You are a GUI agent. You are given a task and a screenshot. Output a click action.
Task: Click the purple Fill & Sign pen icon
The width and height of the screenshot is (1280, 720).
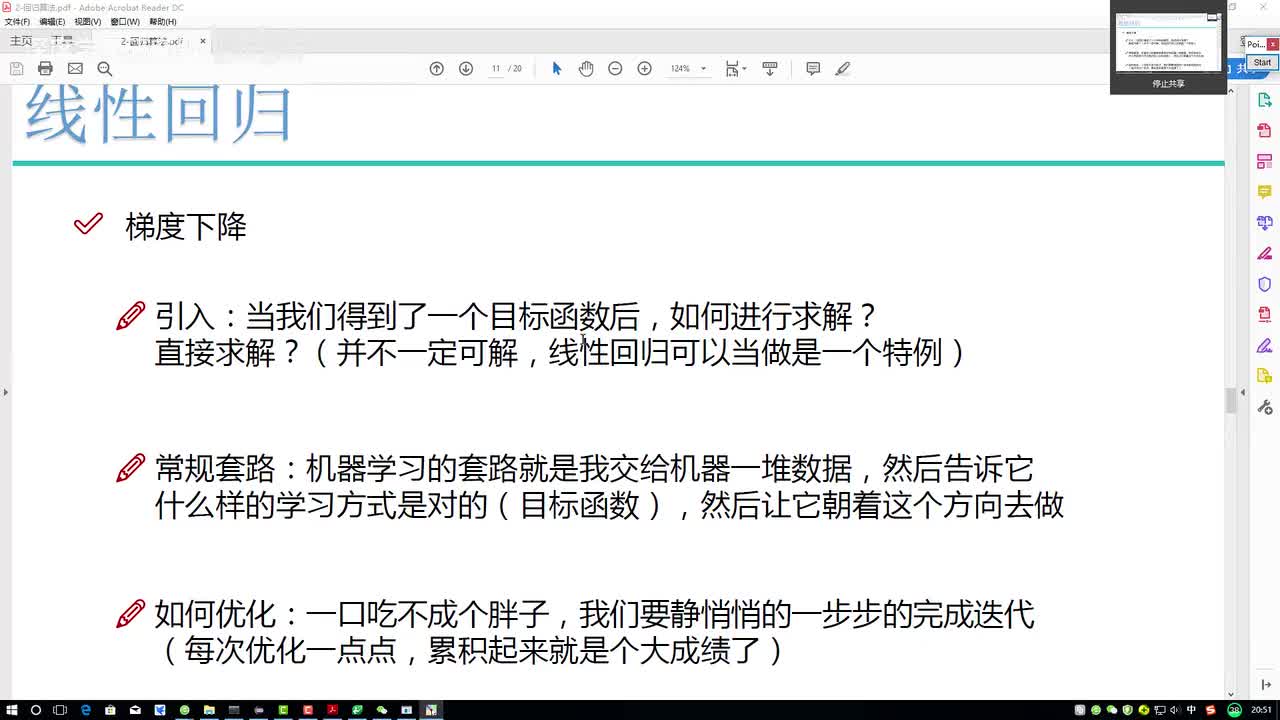click(x=1264, y=346)
